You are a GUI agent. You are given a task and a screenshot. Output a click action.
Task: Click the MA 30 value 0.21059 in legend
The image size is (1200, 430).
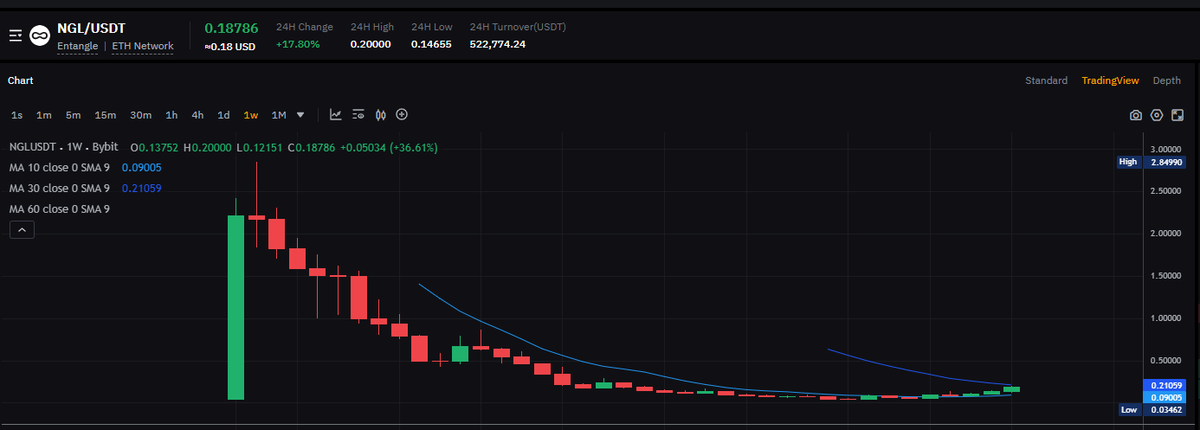(142, 188)
